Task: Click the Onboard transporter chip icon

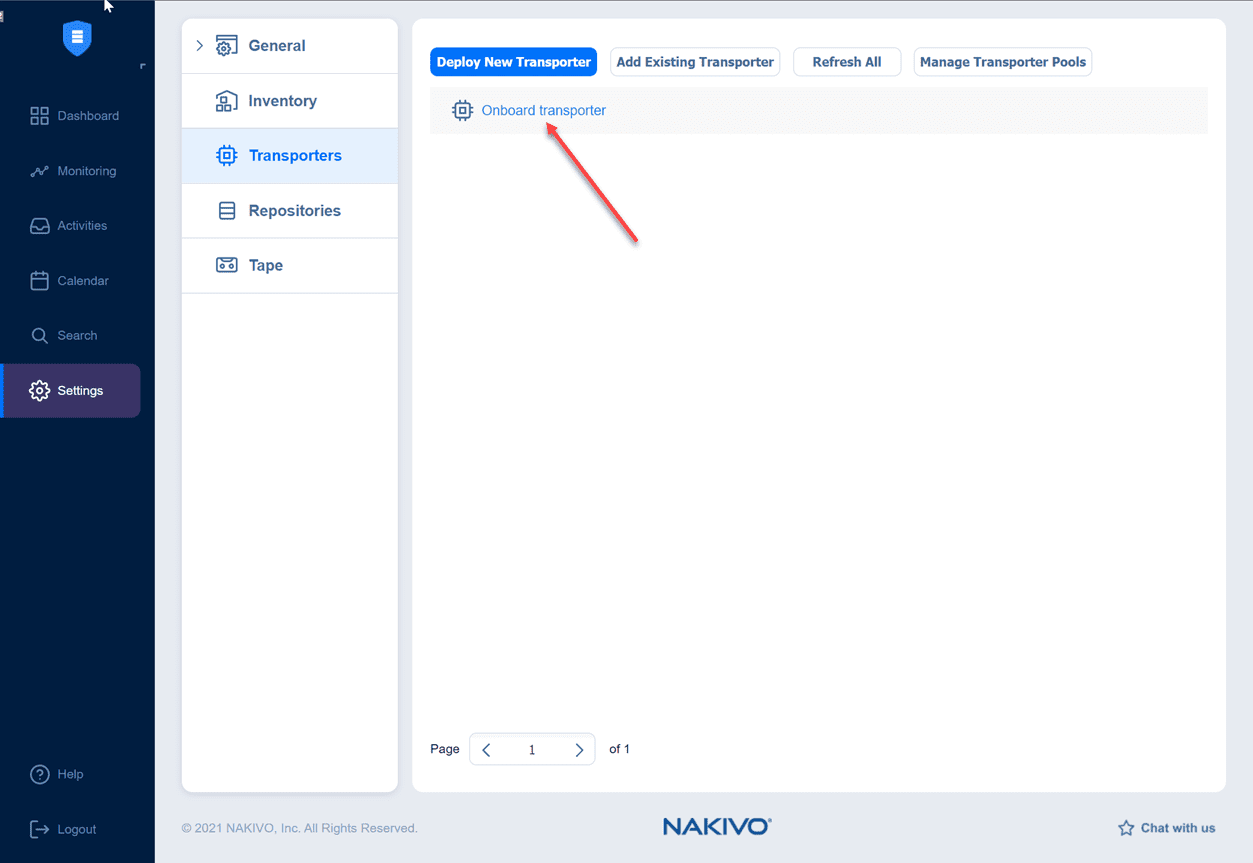Action: [x=462, y=110]
